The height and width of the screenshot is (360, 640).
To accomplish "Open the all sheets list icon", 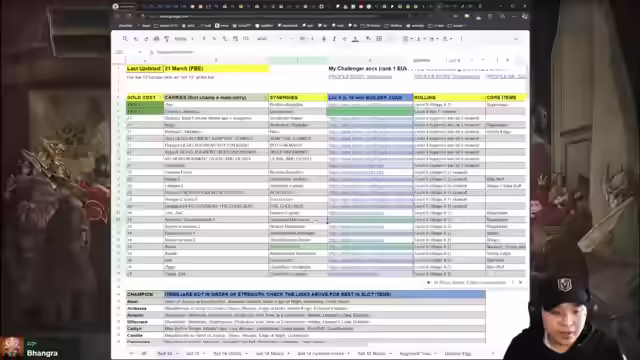I will click(x=144, y=353).
